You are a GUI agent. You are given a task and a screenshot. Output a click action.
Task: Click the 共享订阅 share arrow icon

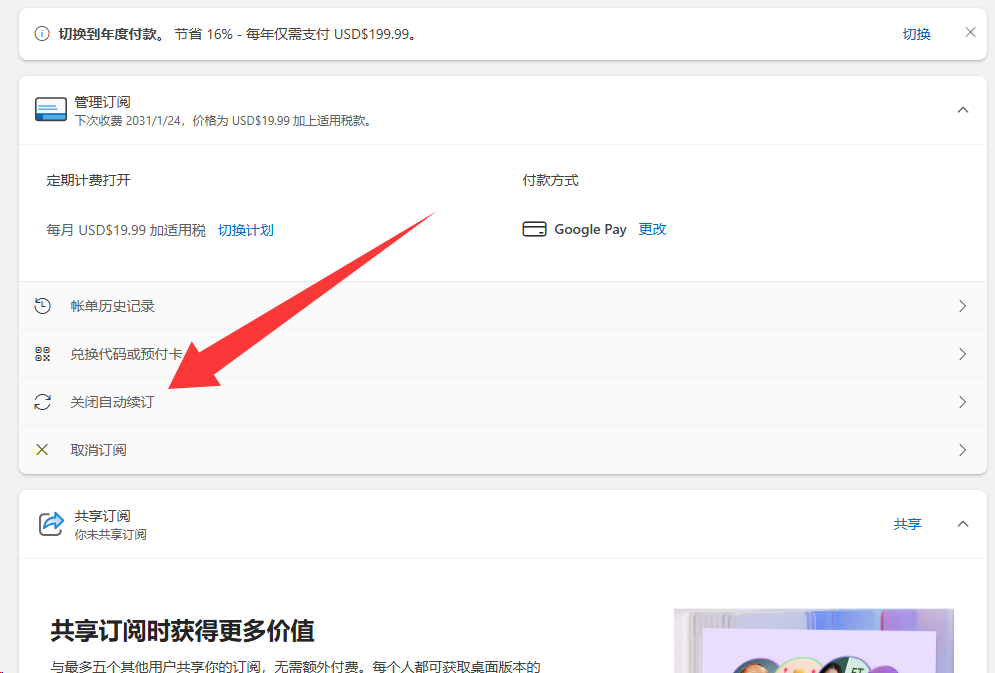coord(51,524)
